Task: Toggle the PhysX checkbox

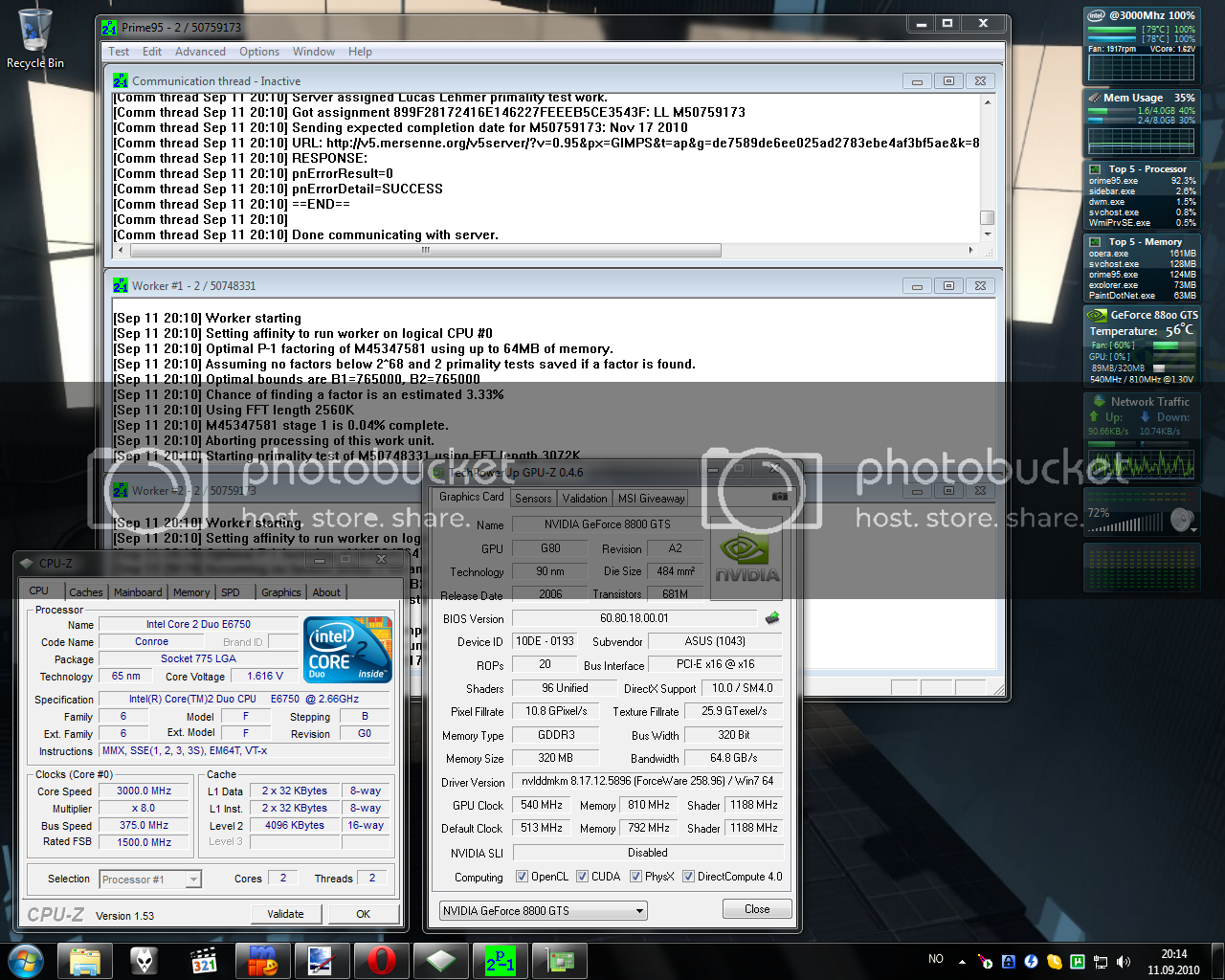Action: (x=635, y=877)
